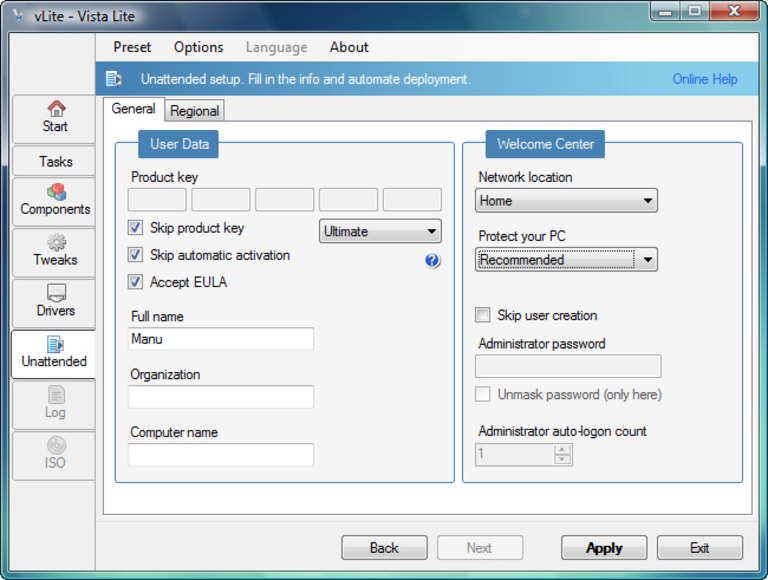Maximize the vLite window
This screenshot has height=580, width=768.
click(x=695, y=11)
